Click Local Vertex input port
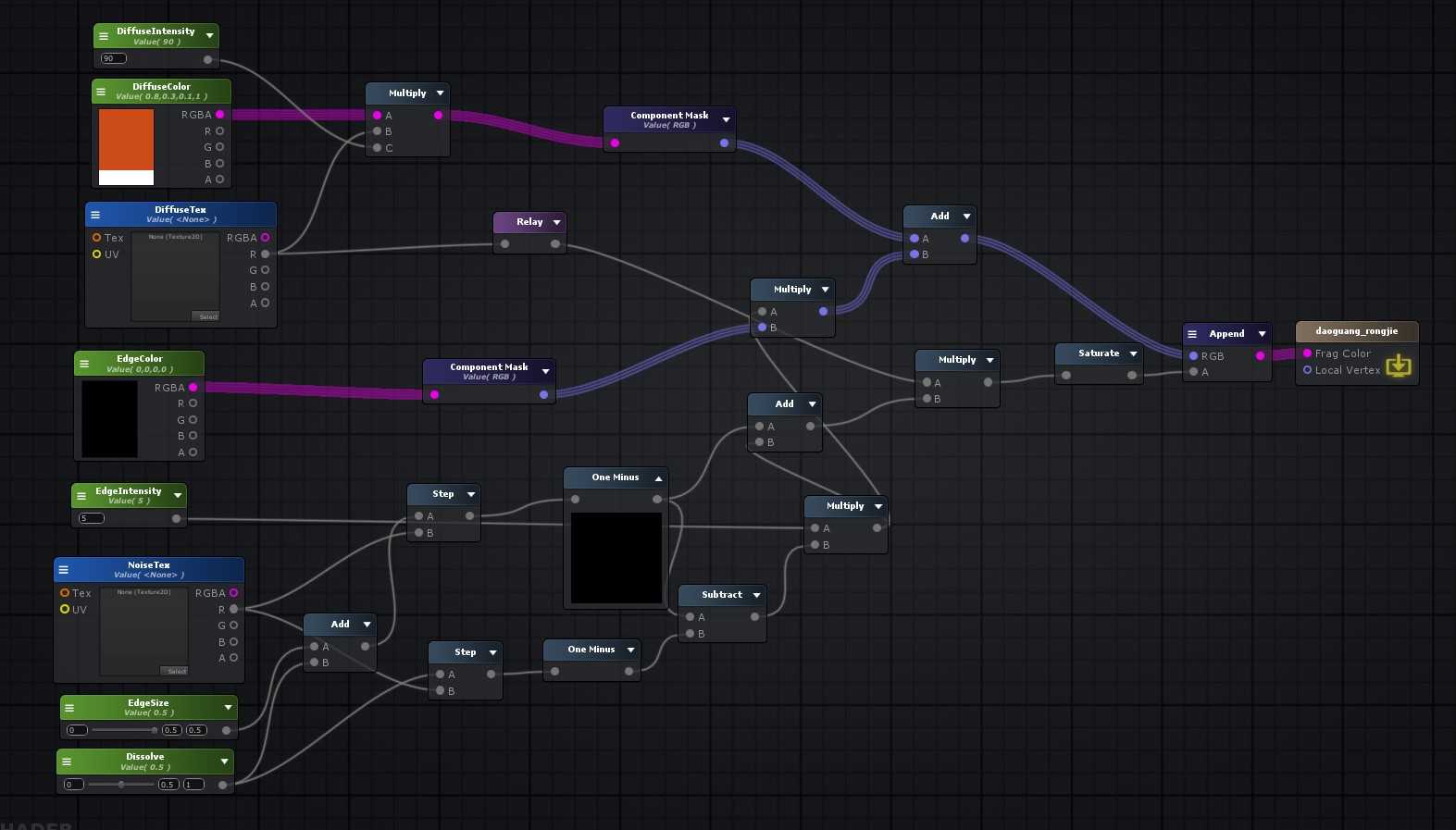Viewport: 1456px width, 830px height. 1307,370
